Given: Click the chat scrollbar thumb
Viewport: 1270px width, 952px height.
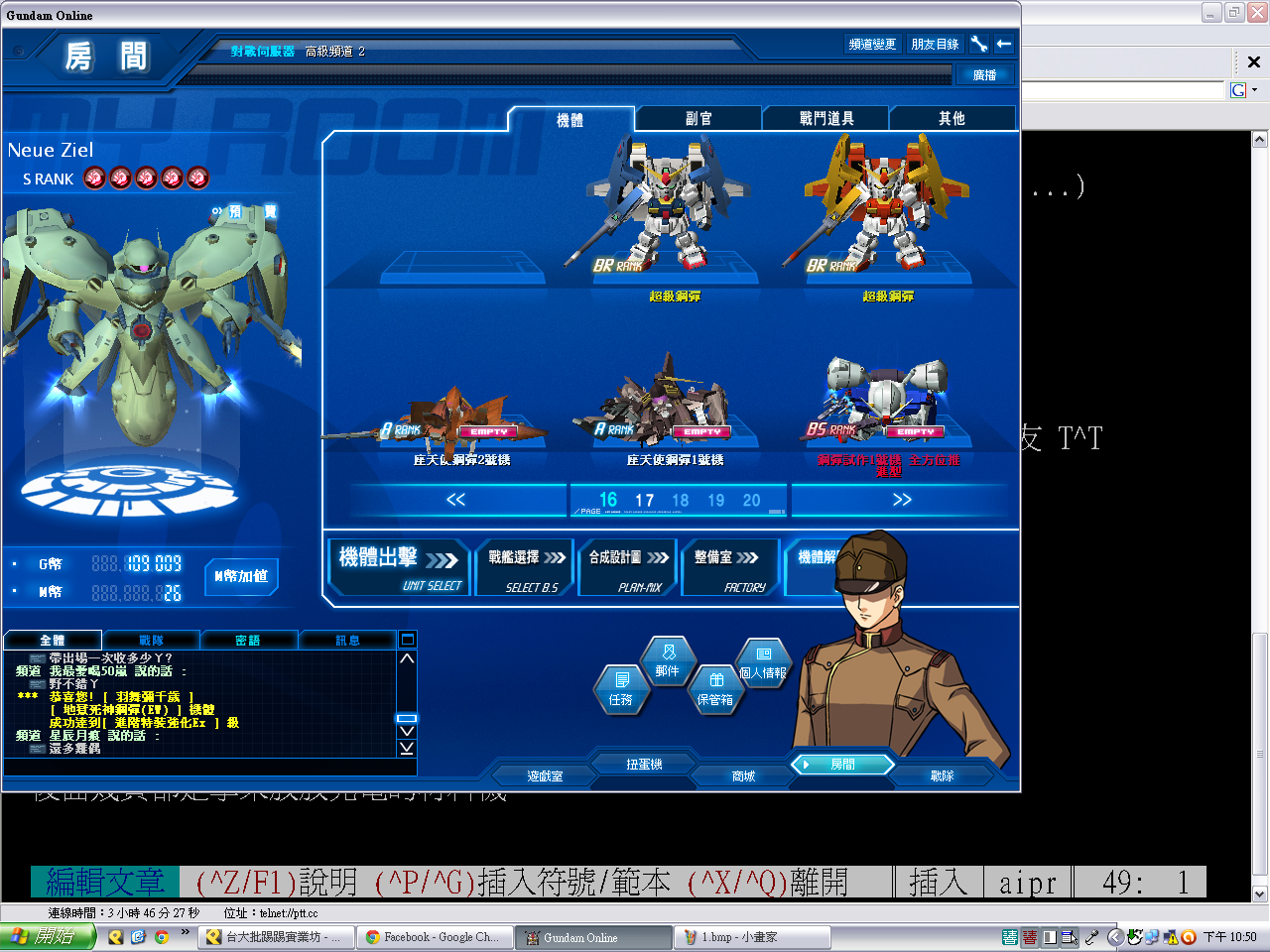Looking at the screenshot, I should (x=407, y=718).
